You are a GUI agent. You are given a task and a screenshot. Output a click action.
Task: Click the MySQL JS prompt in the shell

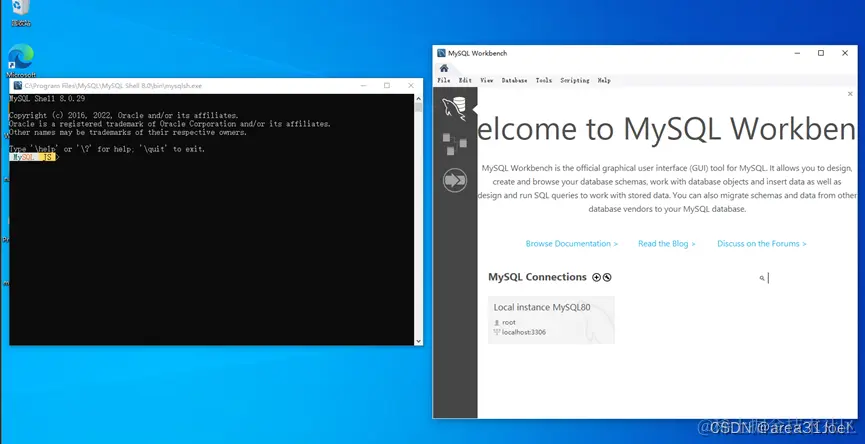(x=34, y=158)
